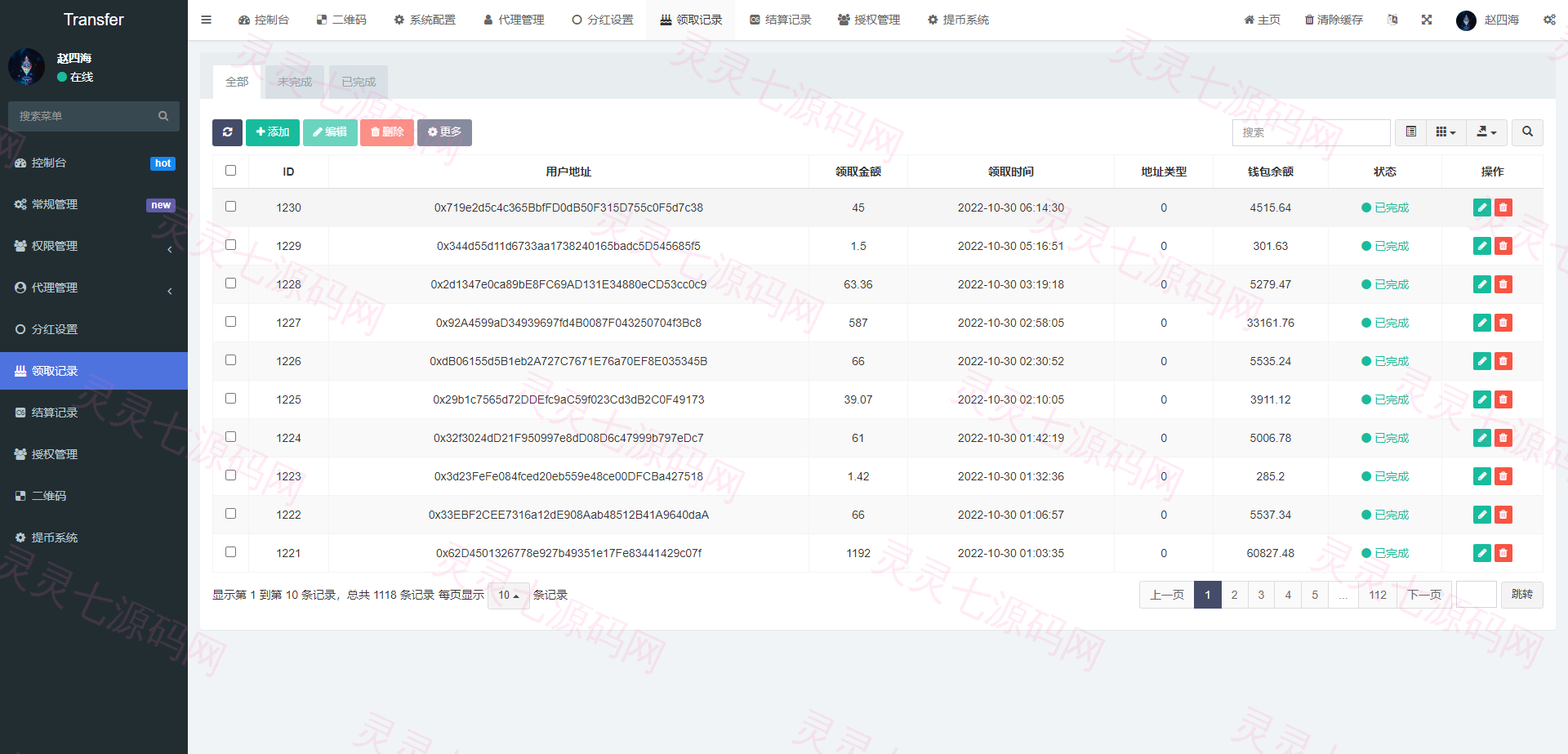Viewport: 1568px width, 754px height.
Task: Check the select-all checkbox in table header
Action: click(230, 171)
